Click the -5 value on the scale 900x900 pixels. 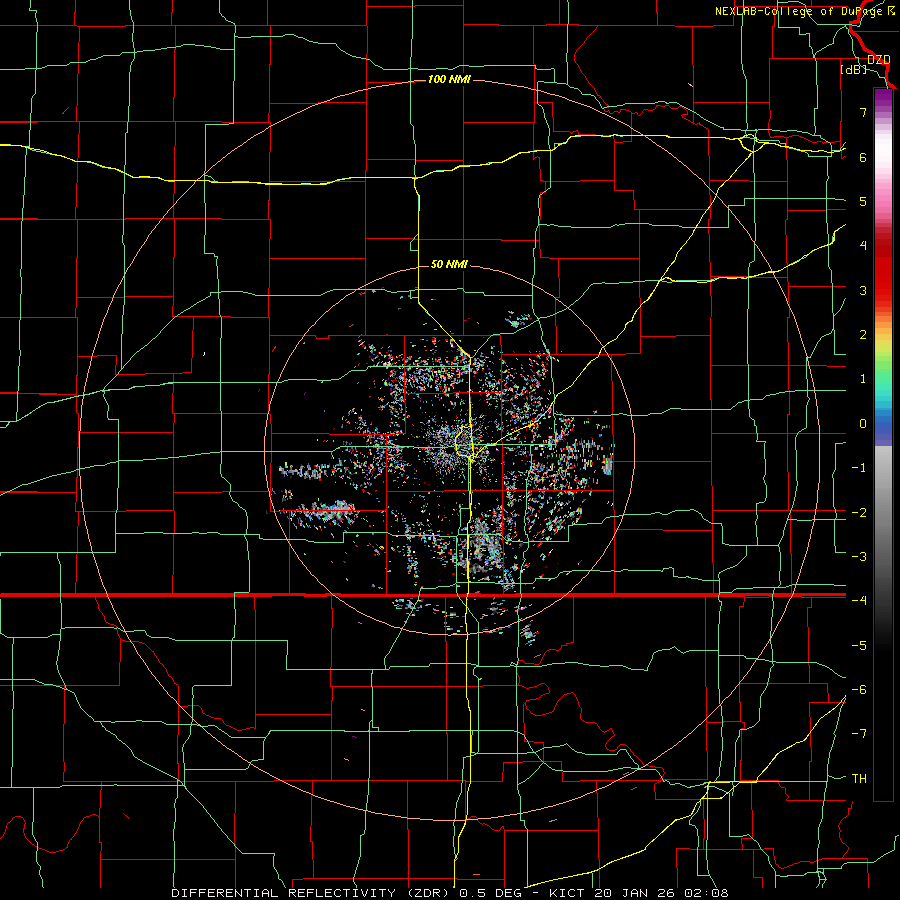(x=859, y=645)
